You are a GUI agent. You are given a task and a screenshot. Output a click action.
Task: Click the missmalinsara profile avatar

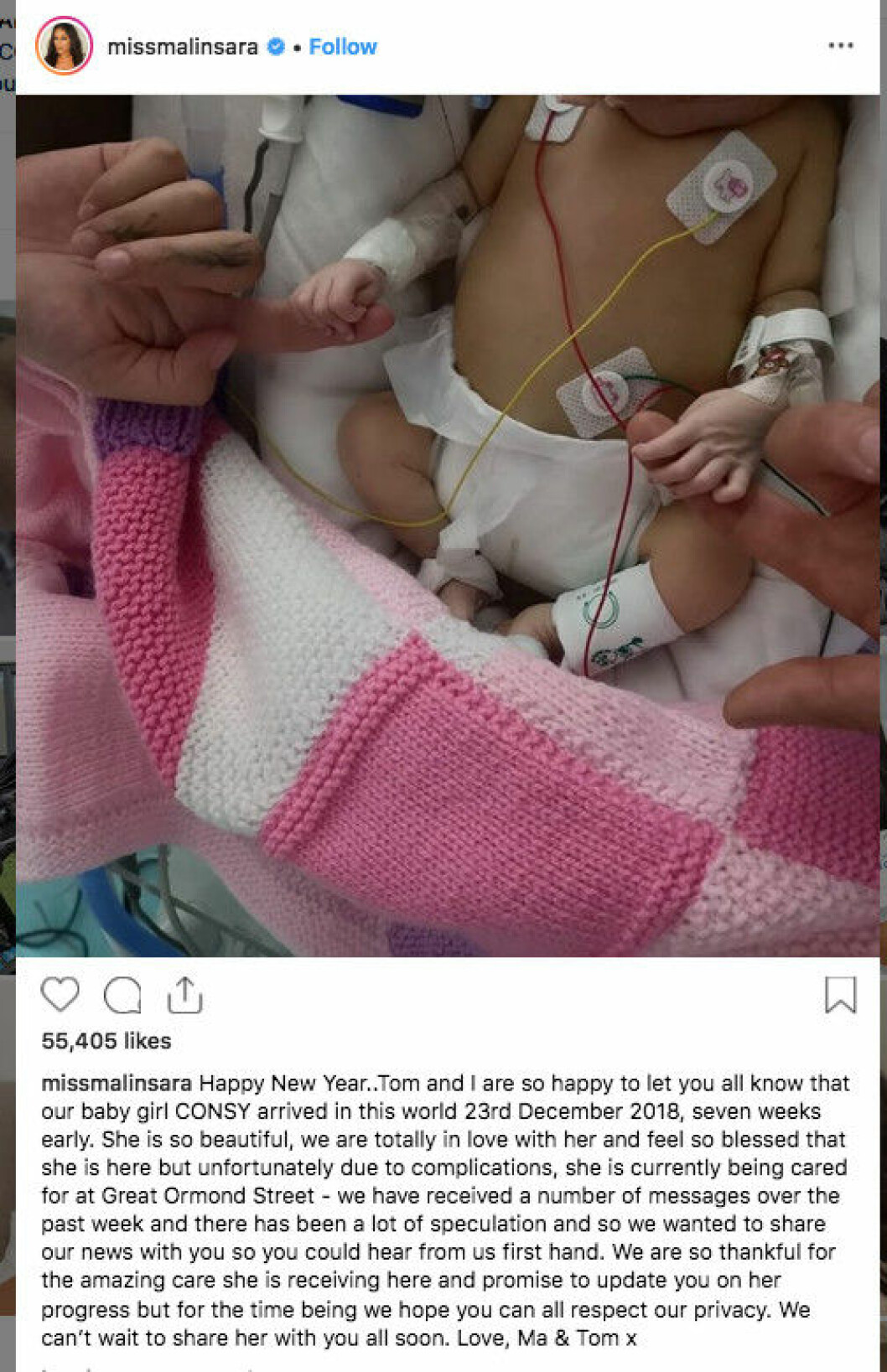pos(64,45)
